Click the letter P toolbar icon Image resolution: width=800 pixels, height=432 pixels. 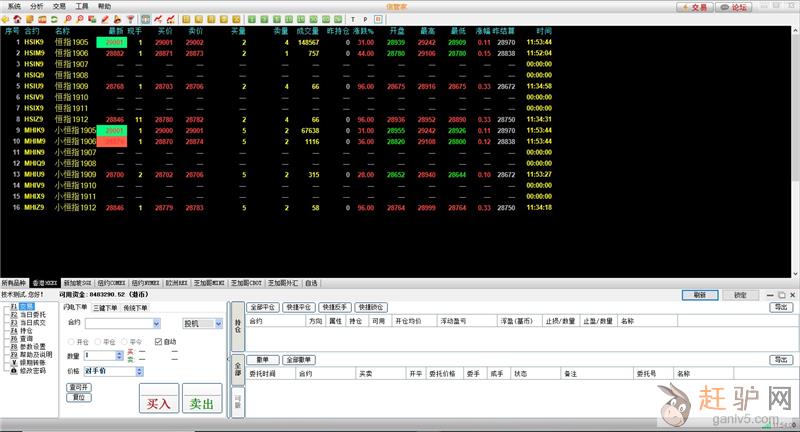(365, 19)
